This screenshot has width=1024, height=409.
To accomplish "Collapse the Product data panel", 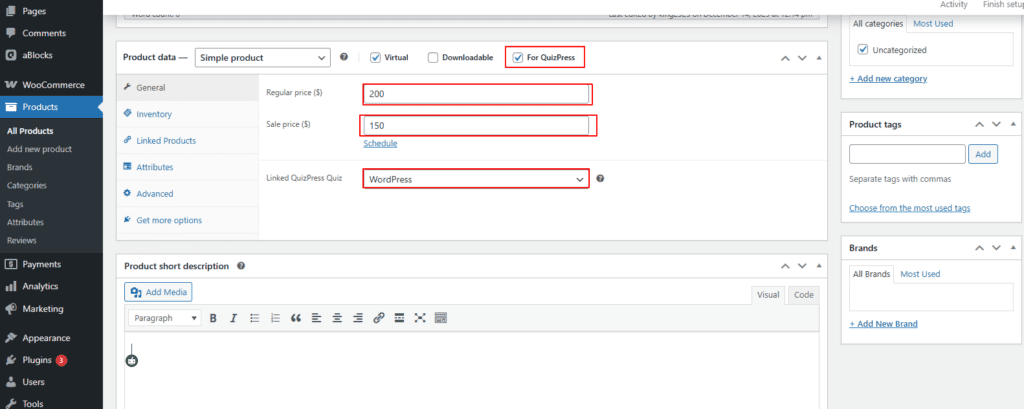I will [x=819, y=57].
